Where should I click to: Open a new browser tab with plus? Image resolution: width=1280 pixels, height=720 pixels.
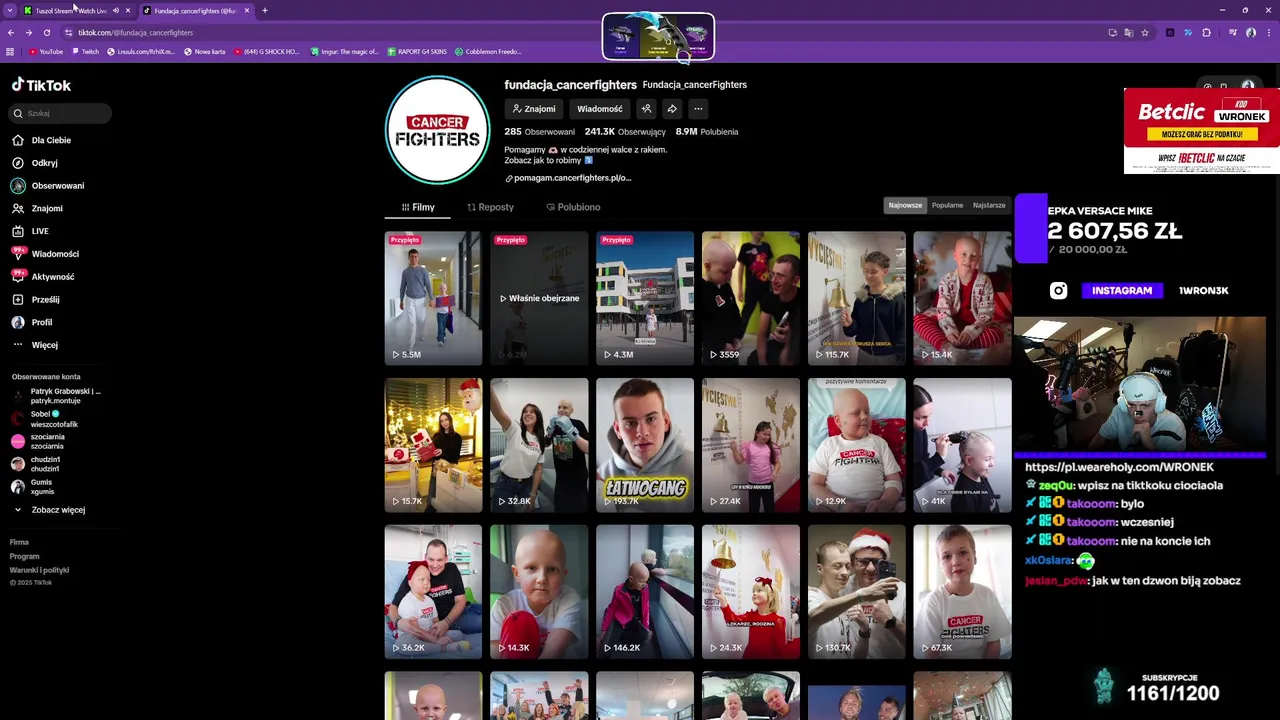[265, 10]
